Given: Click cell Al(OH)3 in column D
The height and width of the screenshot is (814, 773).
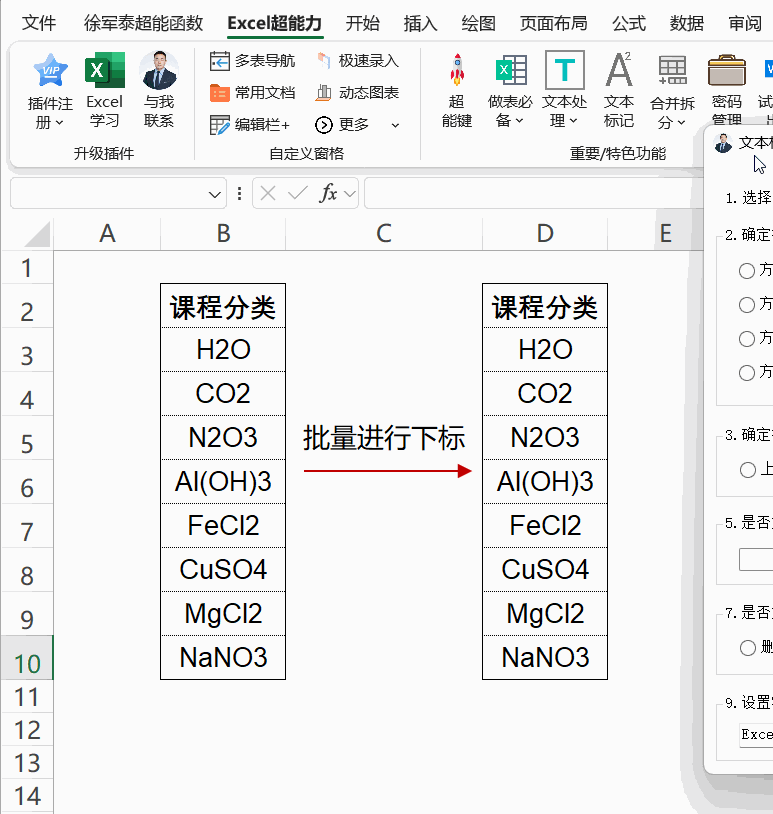Looking at the screenshot, I should coord(545,481).
